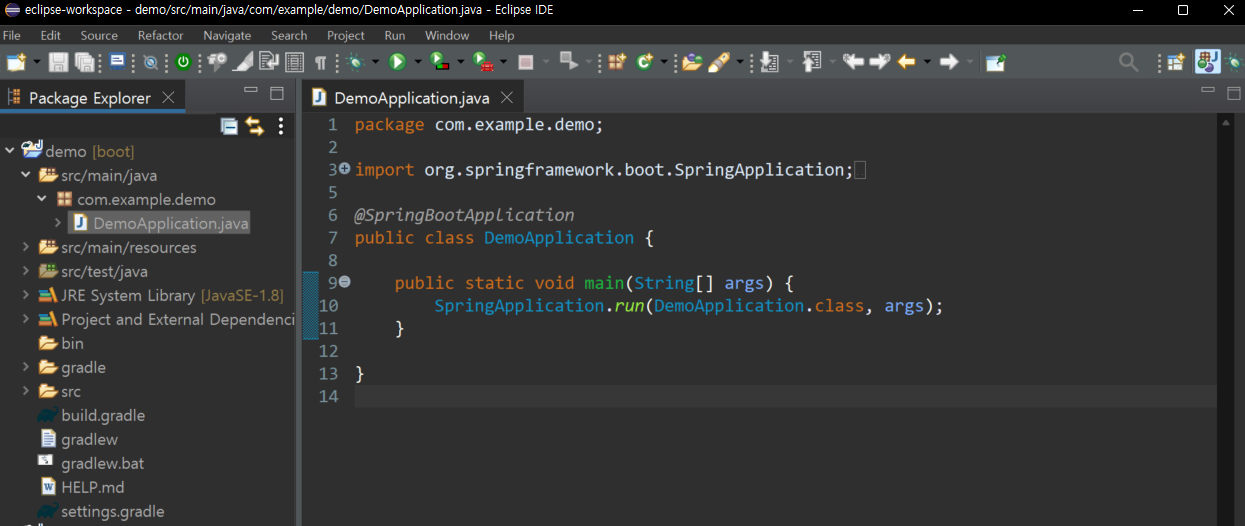Show whitespace characters pilcrow toggle

pos(320,62)
